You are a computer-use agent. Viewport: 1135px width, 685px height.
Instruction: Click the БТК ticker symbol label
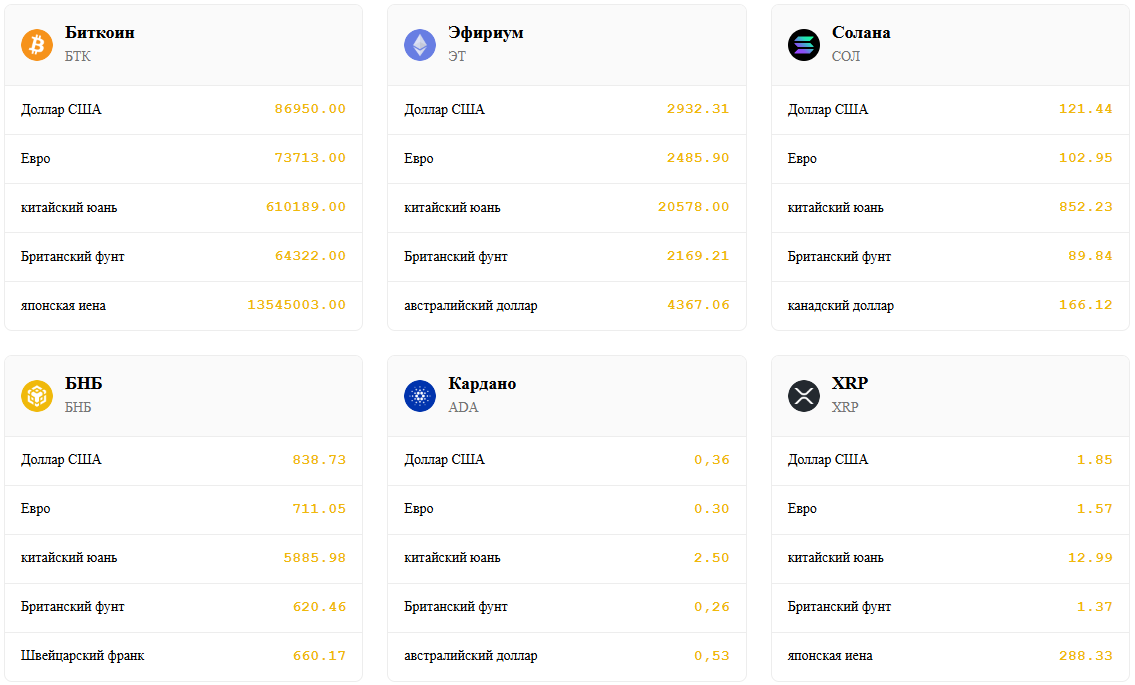click(78, 57)
